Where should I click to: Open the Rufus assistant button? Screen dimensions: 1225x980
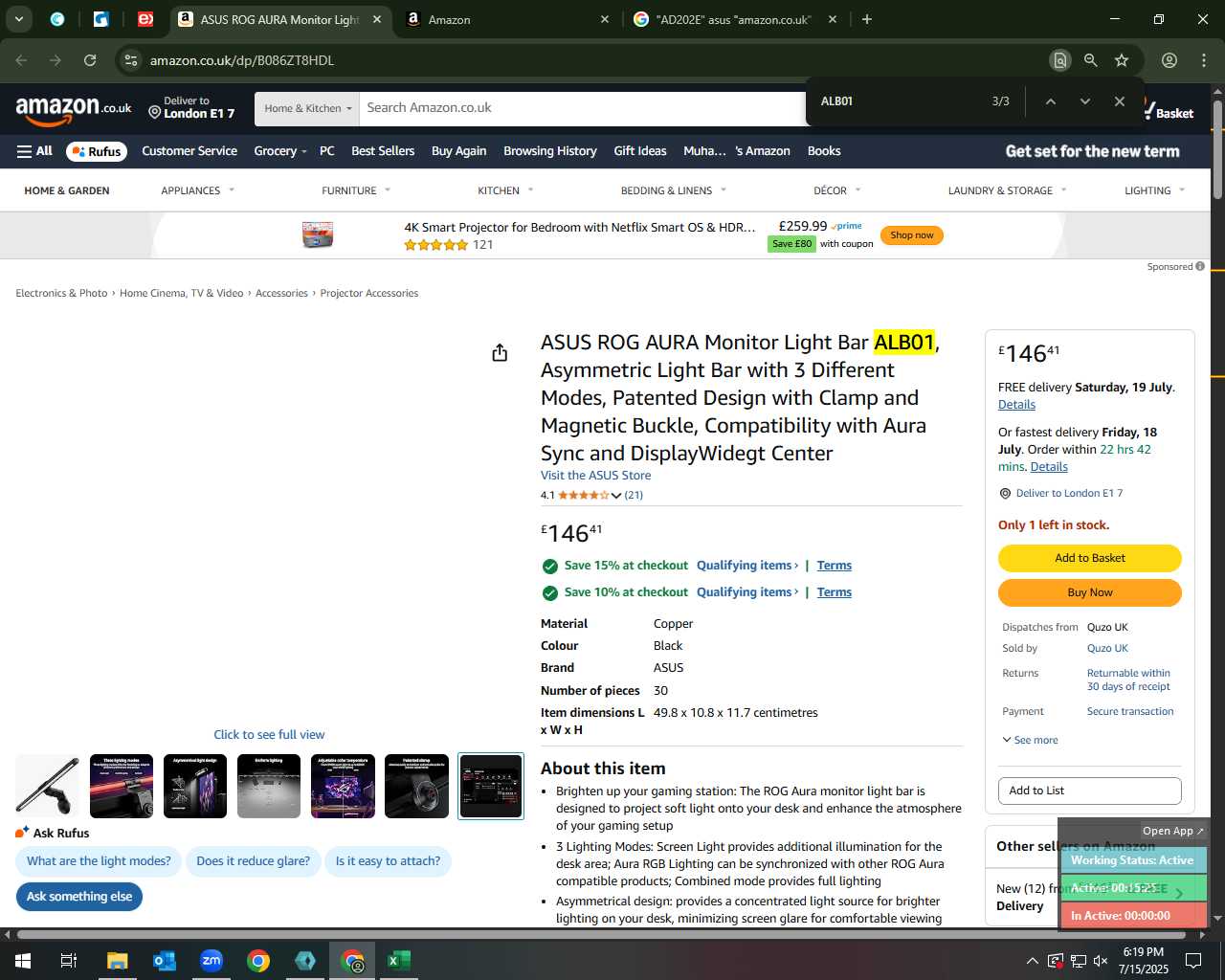97,151
